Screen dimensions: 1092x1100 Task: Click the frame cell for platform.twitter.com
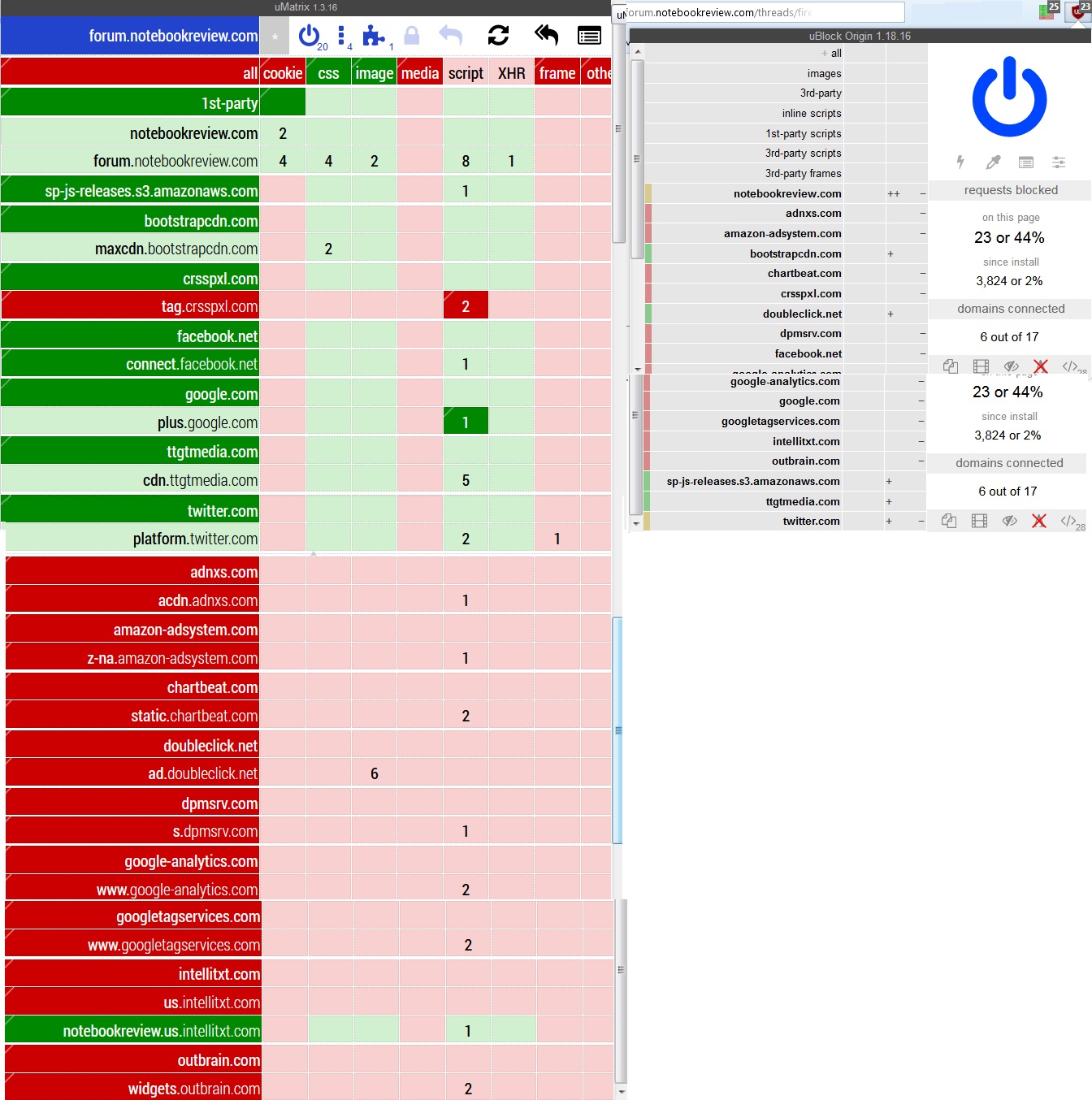tap(557, 539)
